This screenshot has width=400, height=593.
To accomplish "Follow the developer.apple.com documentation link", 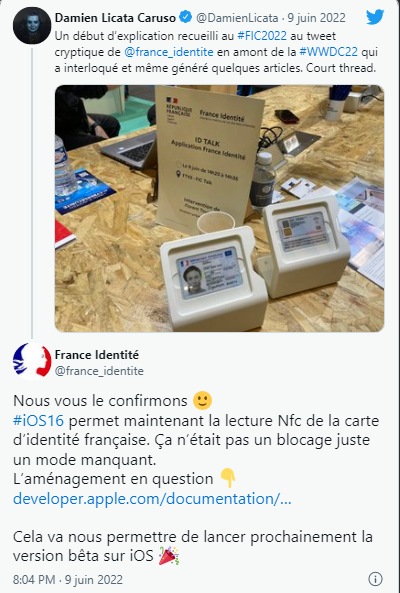I will (x=152, y=499).
